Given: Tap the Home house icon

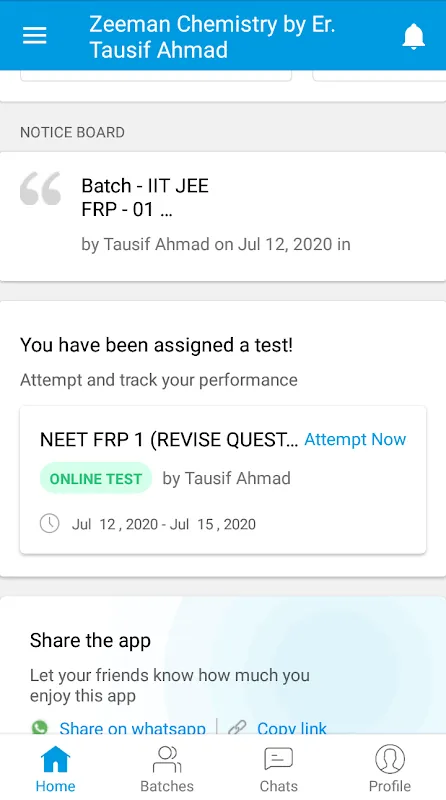Looking at the screenshot, I should (x=56, y=759).
